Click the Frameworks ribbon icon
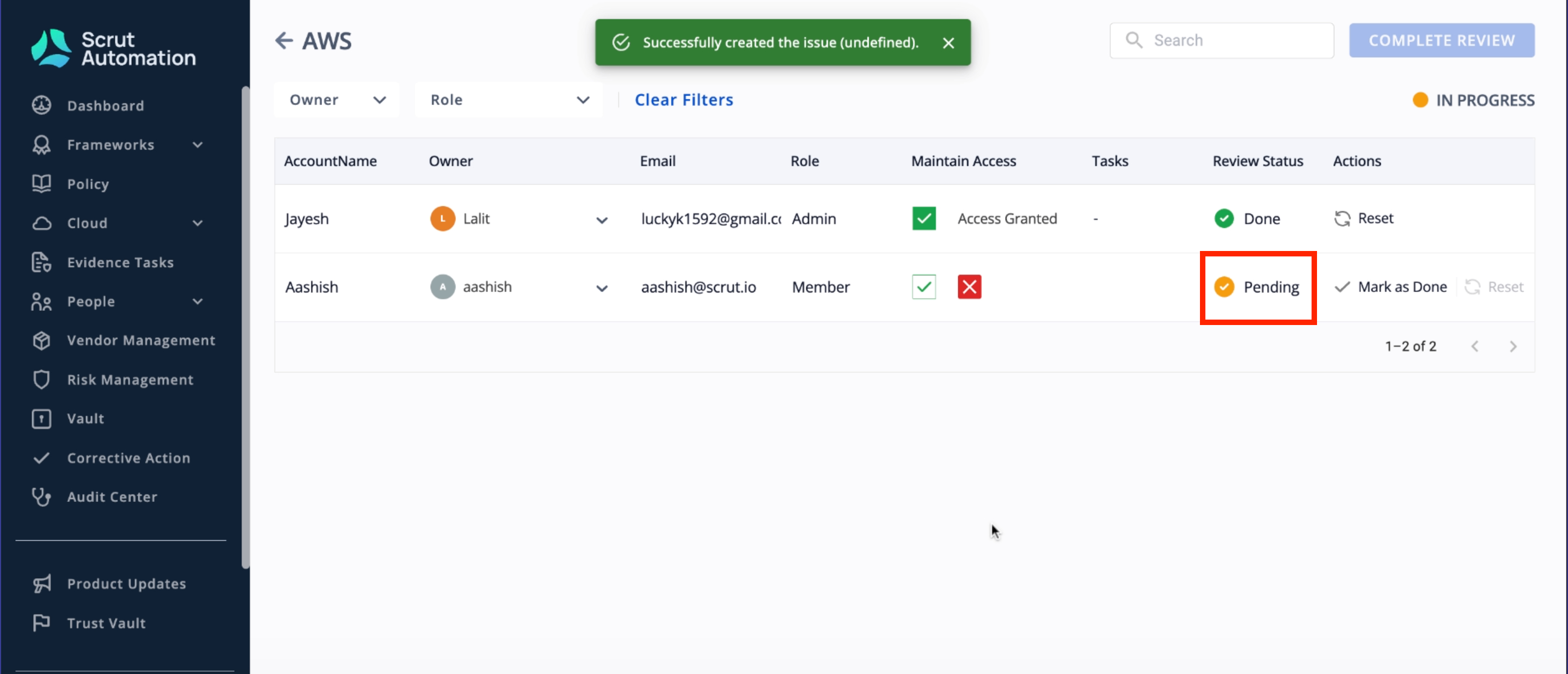Image resolution: width=1568 pixels, height=674 pixels. 41,145
